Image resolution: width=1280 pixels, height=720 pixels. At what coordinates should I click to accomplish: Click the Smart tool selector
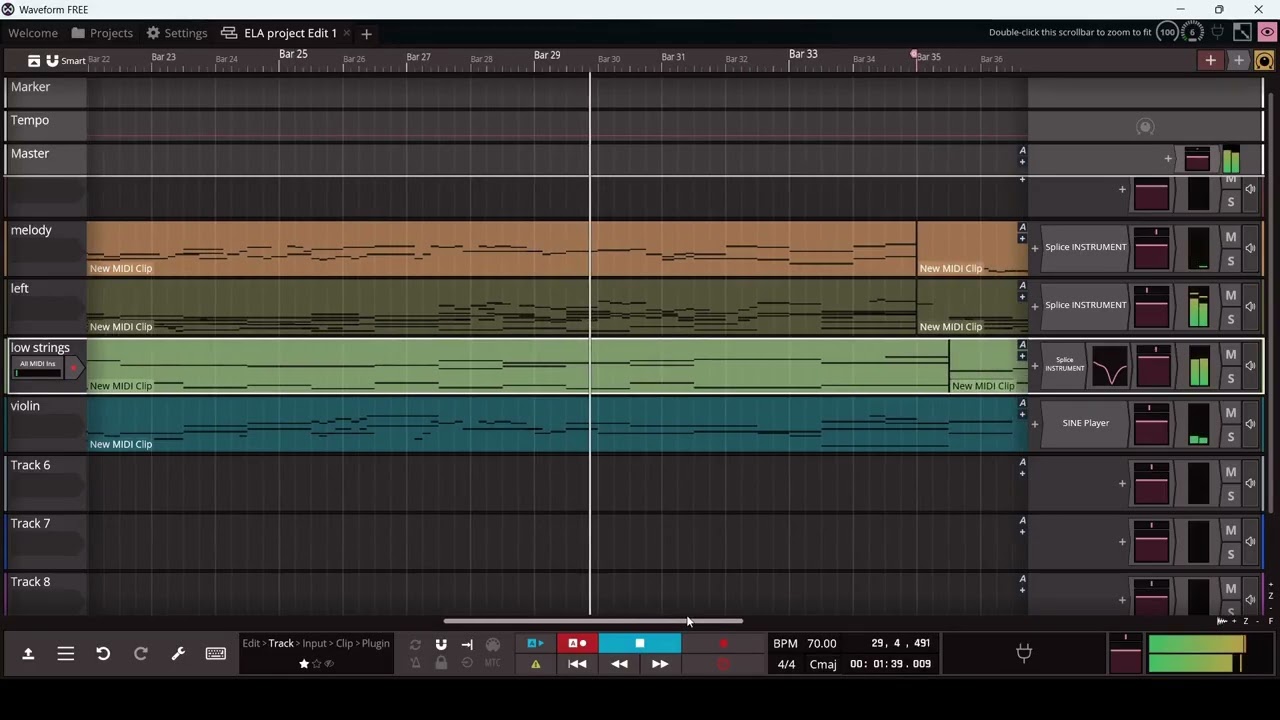tap(66, 61)
